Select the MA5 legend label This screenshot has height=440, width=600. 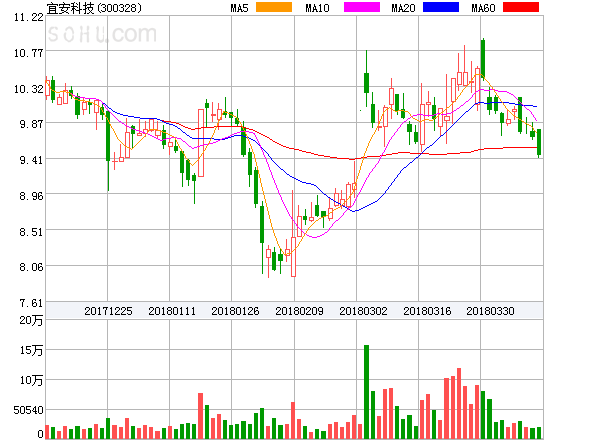(x=239, y=8)
